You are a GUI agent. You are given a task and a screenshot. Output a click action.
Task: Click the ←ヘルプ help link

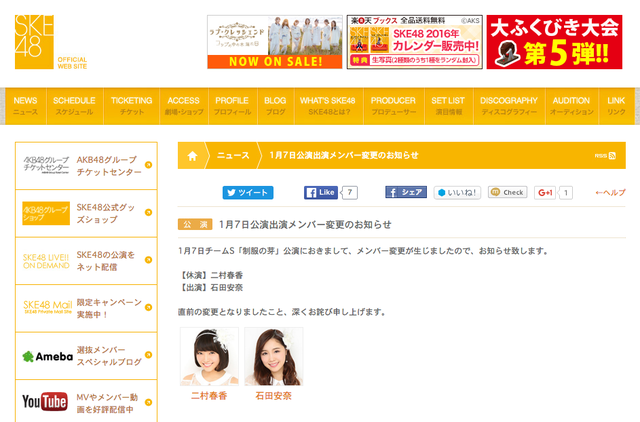(x=610, y=193)
